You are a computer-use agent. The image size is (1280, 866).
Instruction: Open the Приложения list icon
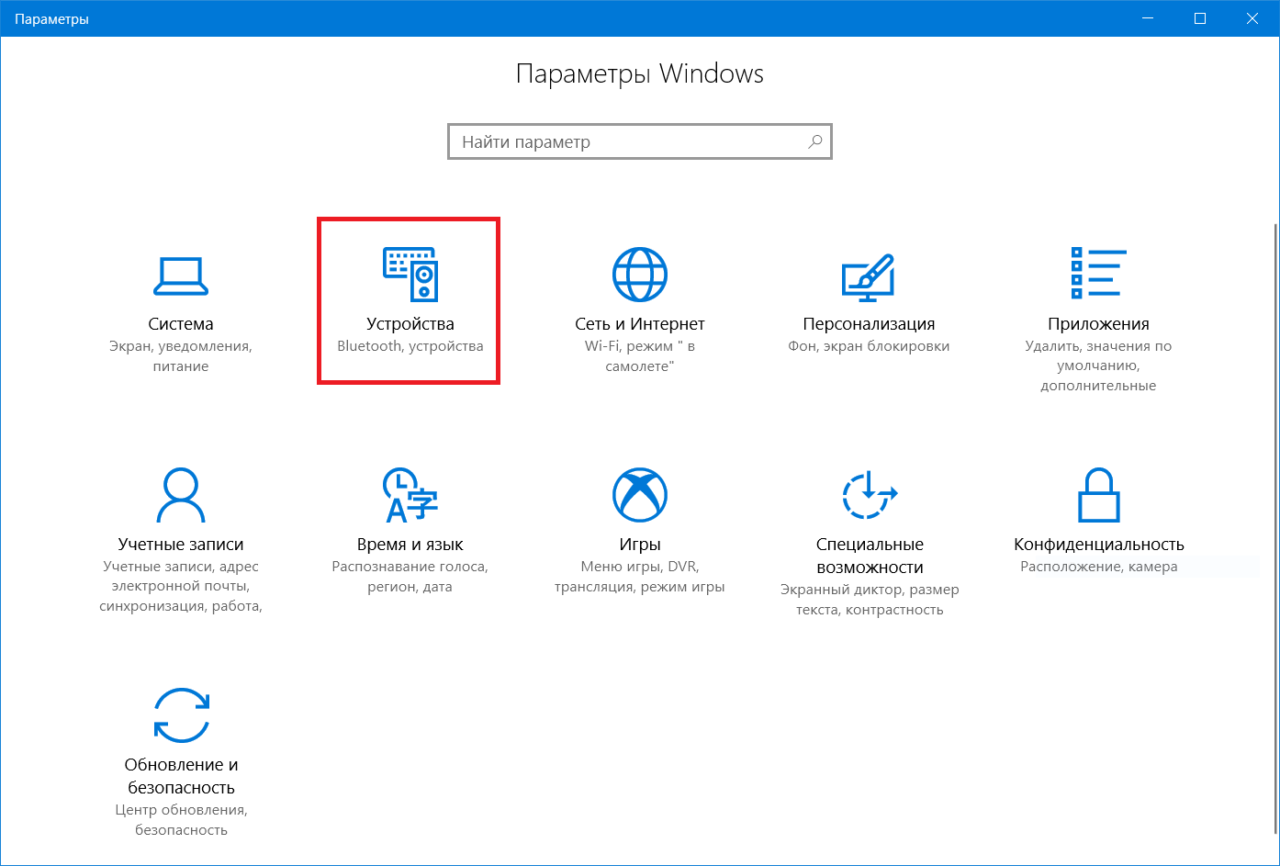pos(1098,274)
